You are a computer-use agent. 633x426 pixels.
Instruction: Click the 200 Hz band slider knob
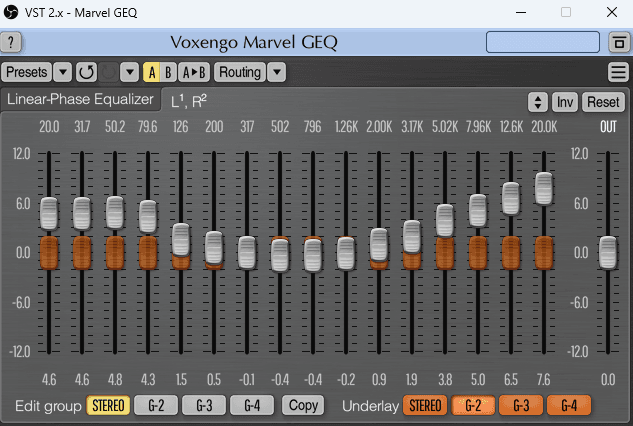[x=214, y=248]
